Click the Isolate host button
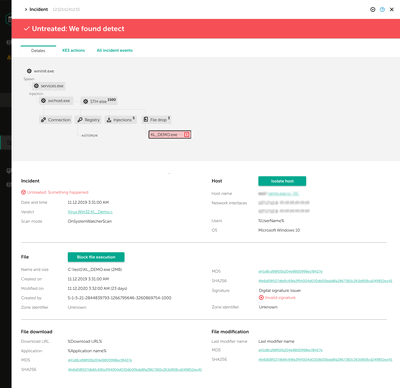Image resolution: width=400 pixels, height=388 pixels. (x=282, y=181)
